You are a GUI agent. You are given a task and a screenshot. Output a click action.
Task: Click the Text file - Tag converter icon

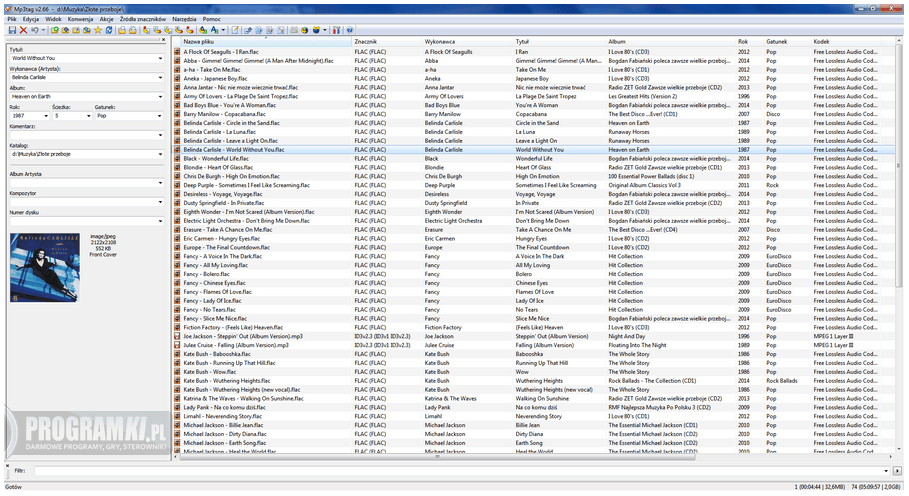click(x=179, y=30)
